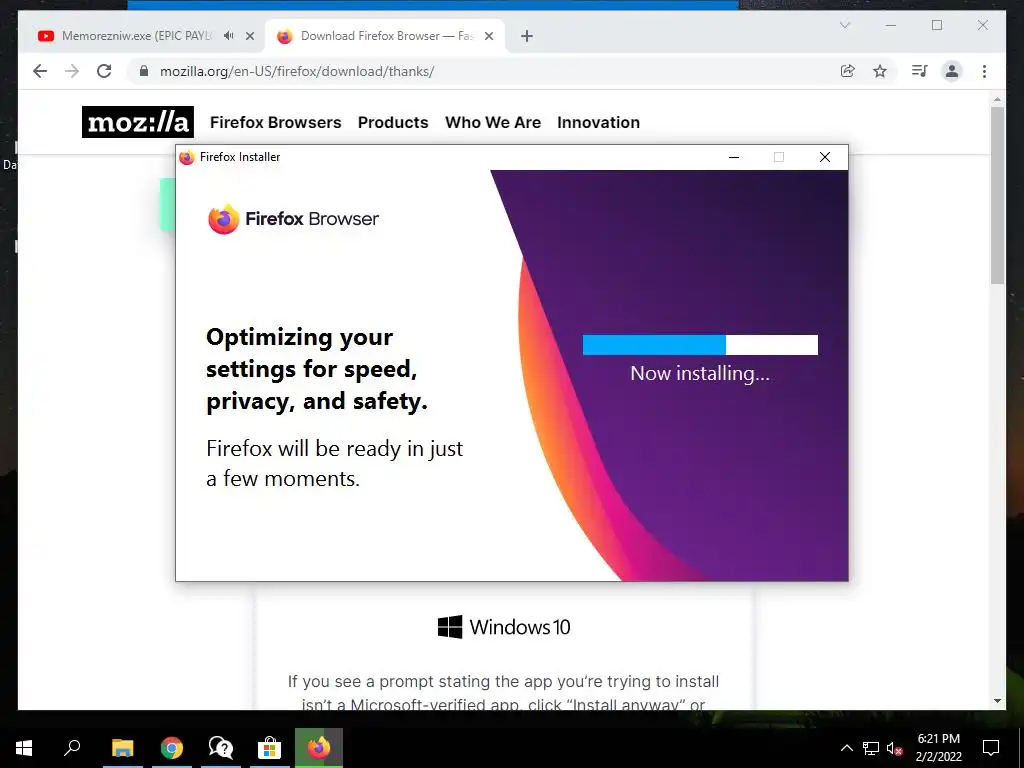This screenshot has height=768, width=1024.
Task: Click the muted volume tray icon
Action: [894, 748]
